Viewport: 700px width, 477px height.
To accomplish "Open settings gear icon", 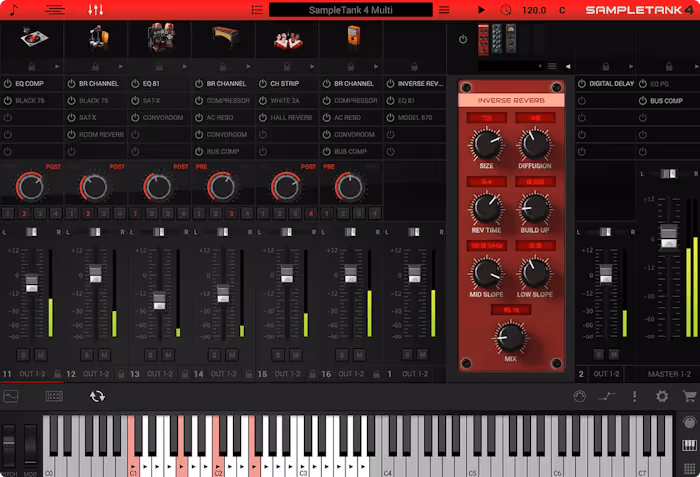I will tap(662, 396).
